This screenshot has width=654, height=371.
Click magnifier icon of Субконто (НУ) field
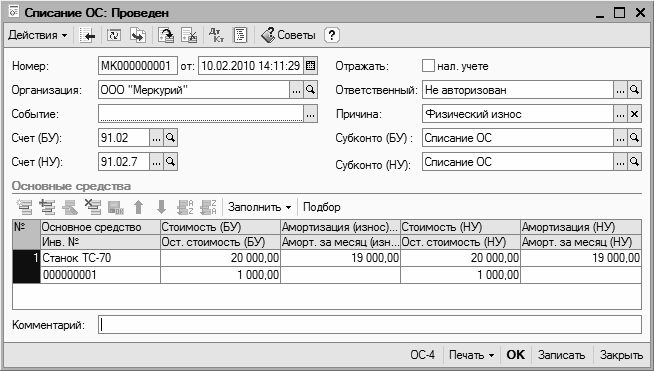point(634,162)
